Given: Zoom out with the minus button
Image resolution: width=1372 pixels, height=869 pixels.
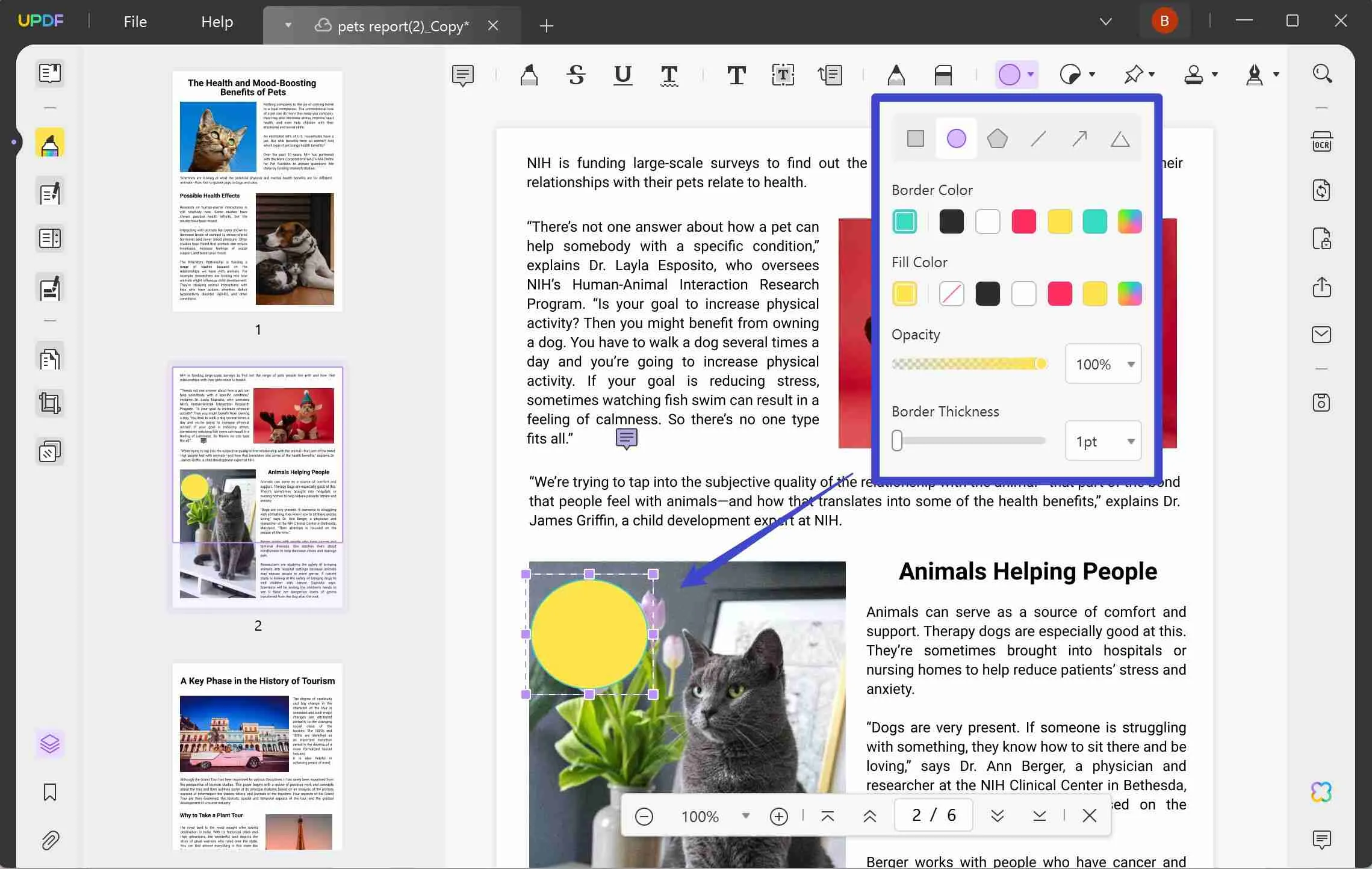Looking at the screenshot, I should [644, 816].
